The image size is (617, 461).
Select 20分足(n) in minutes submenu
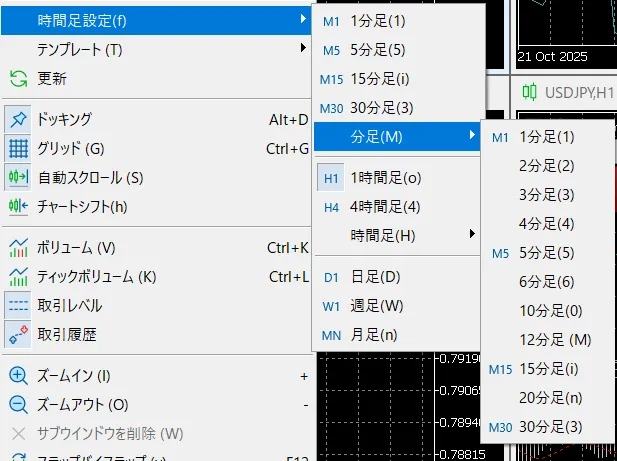[550, 398]
